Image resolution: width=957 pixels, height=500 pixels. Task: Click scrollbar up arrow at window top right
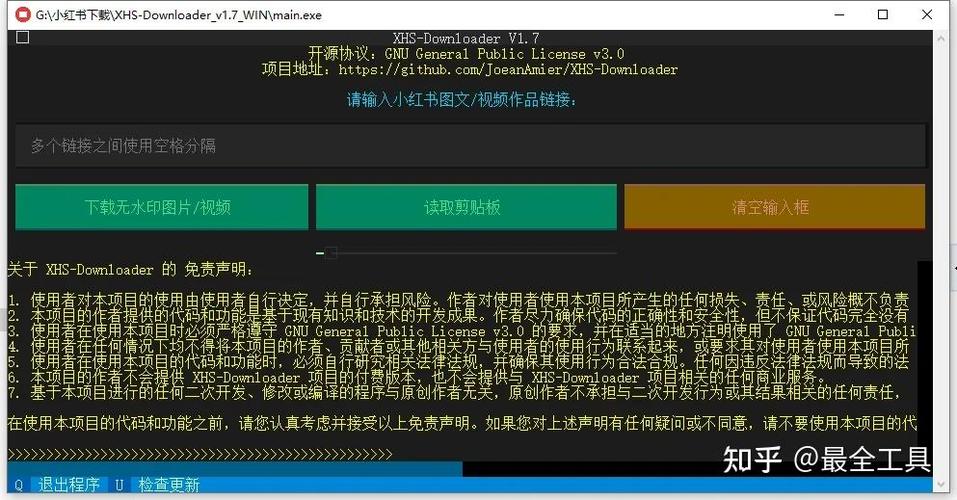coord(941,38)
